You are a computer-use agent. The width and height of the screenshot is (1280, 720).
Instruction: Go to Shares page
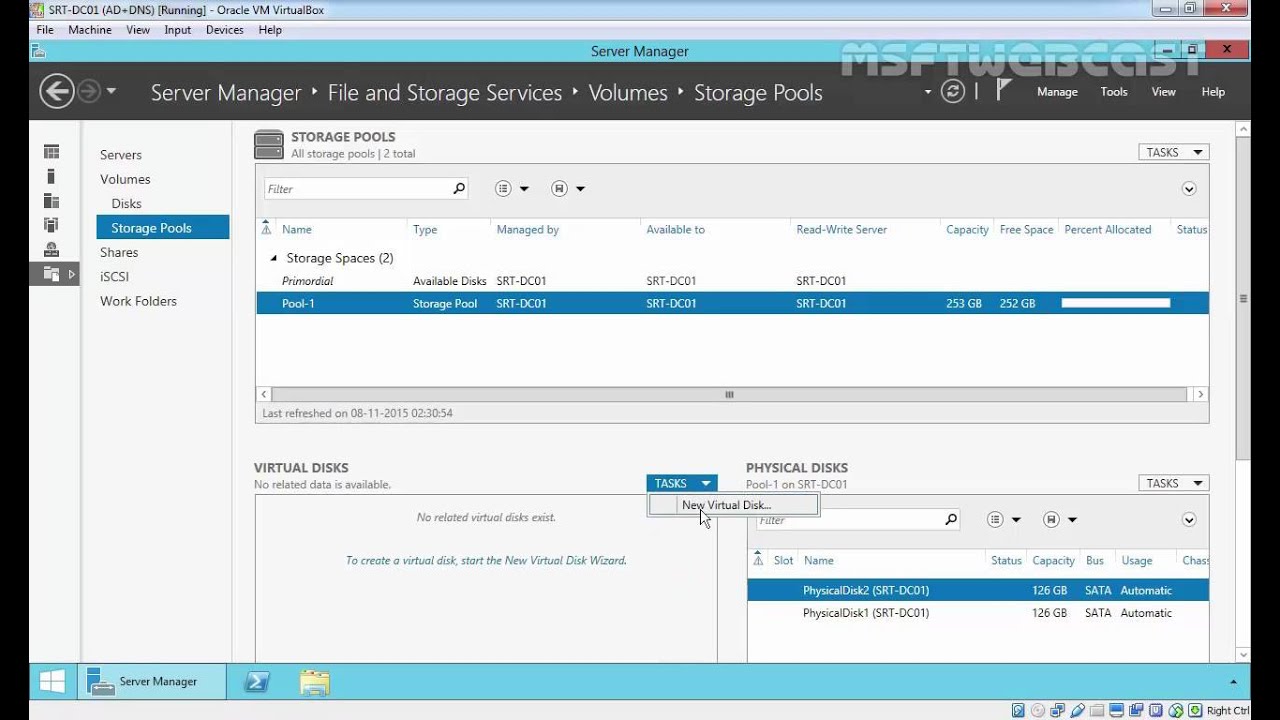click(119, 253)
